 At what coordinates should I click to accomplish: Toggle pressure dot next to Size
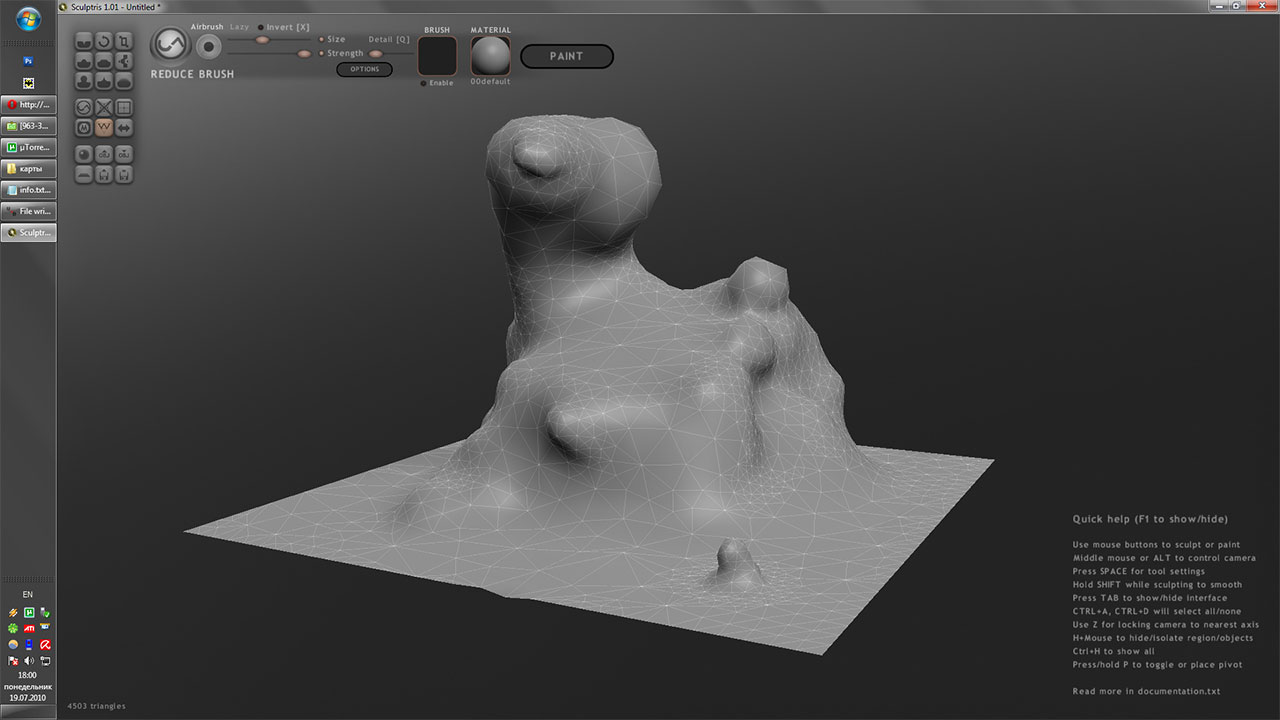pos(322,40)
